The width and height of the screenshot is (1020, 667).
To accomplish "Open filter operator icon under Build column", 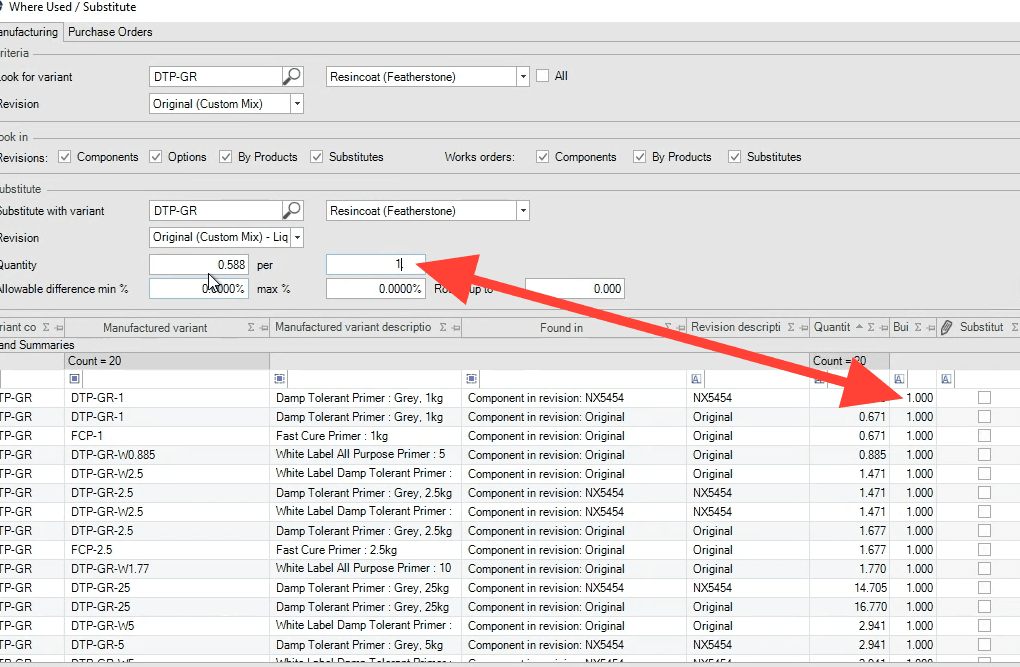I will [x=899, y=379].
